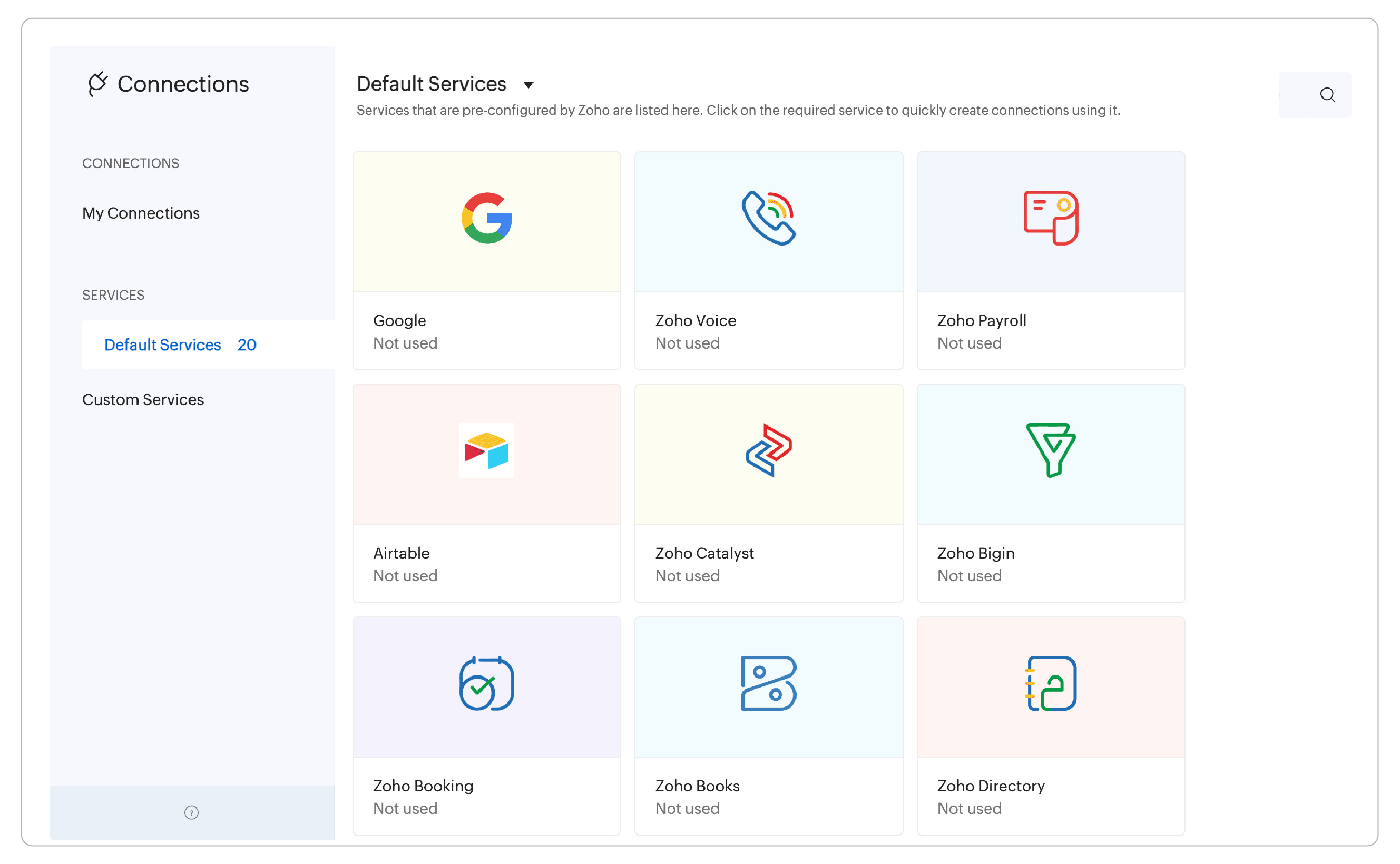
Task: Click the Zoho Bigin funnel icon
Action: point(1050,451)
